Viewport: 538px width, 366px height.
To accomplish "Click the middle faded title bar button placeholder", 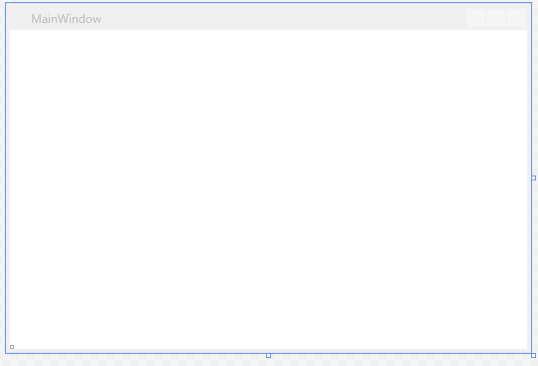I will pos(496,18).
